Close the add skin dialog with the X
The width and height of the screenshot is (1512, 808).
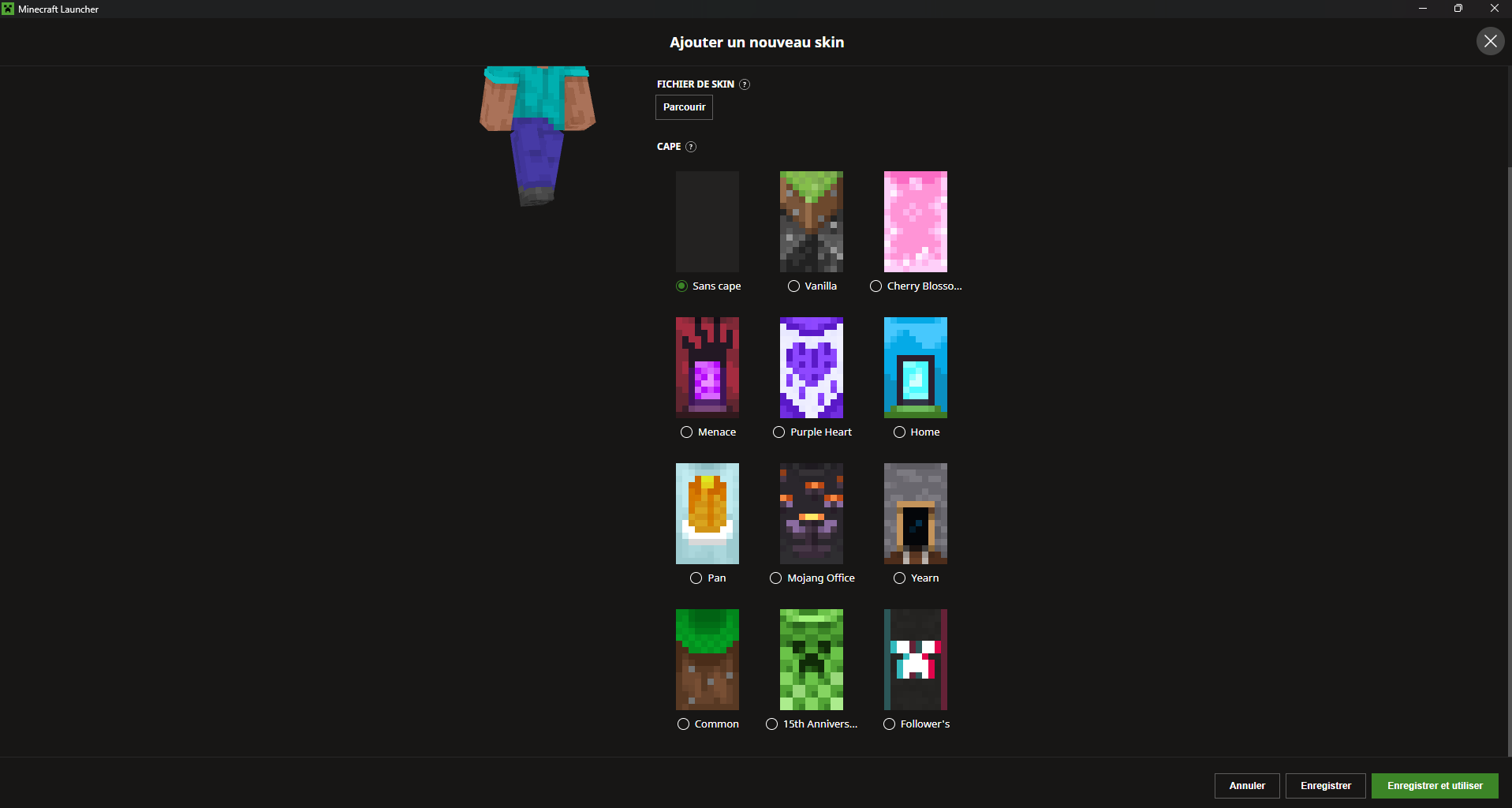coord(1490,41)
